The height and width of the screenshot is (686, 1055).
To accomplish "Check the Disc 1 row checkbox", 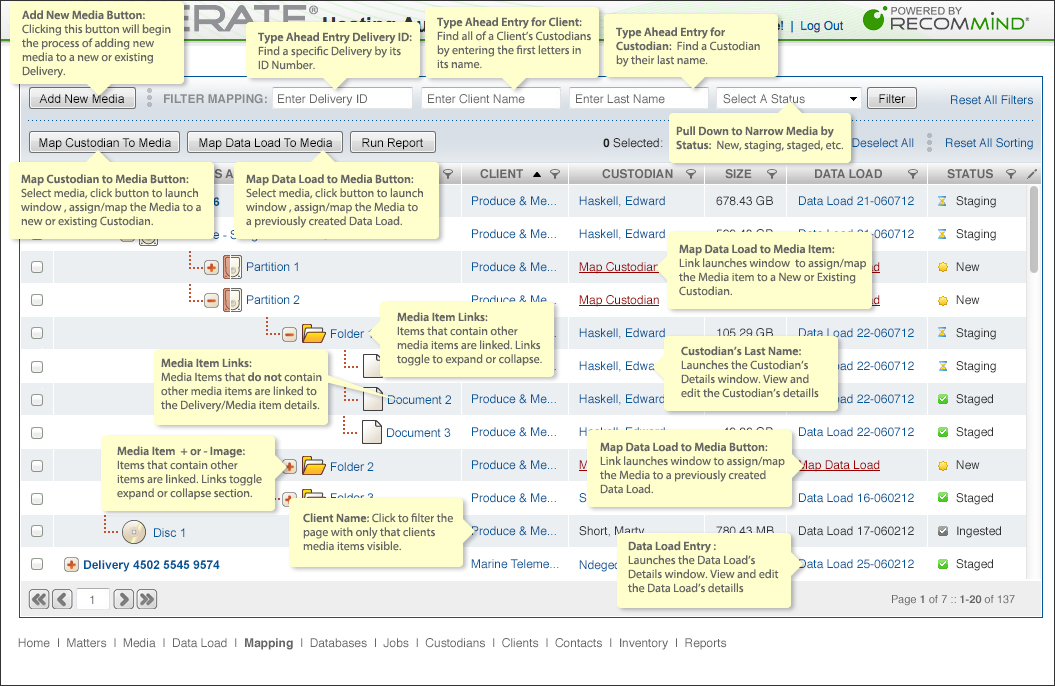I will (x=37, y=531).
